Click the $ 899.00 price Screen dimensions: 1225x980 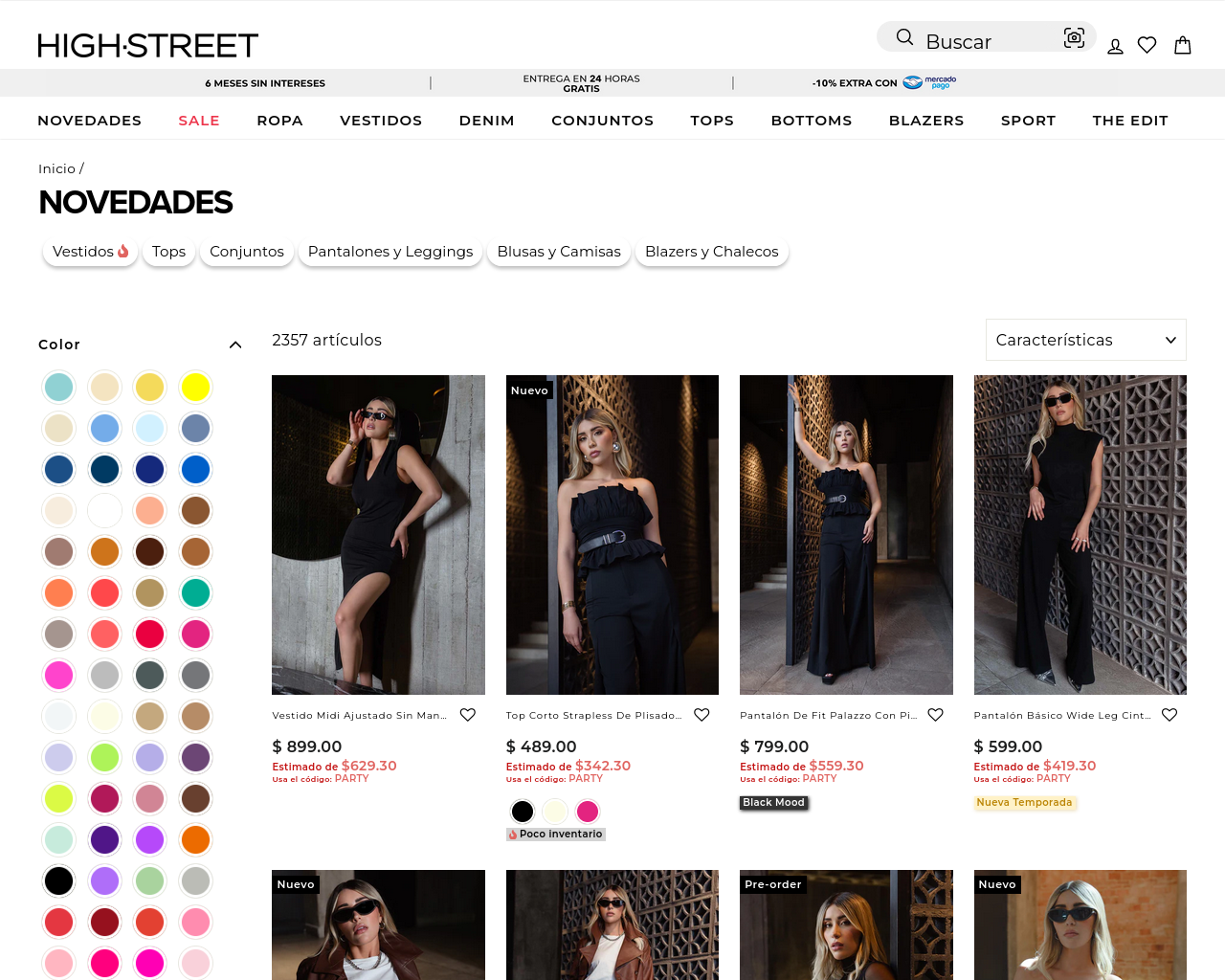307,746
